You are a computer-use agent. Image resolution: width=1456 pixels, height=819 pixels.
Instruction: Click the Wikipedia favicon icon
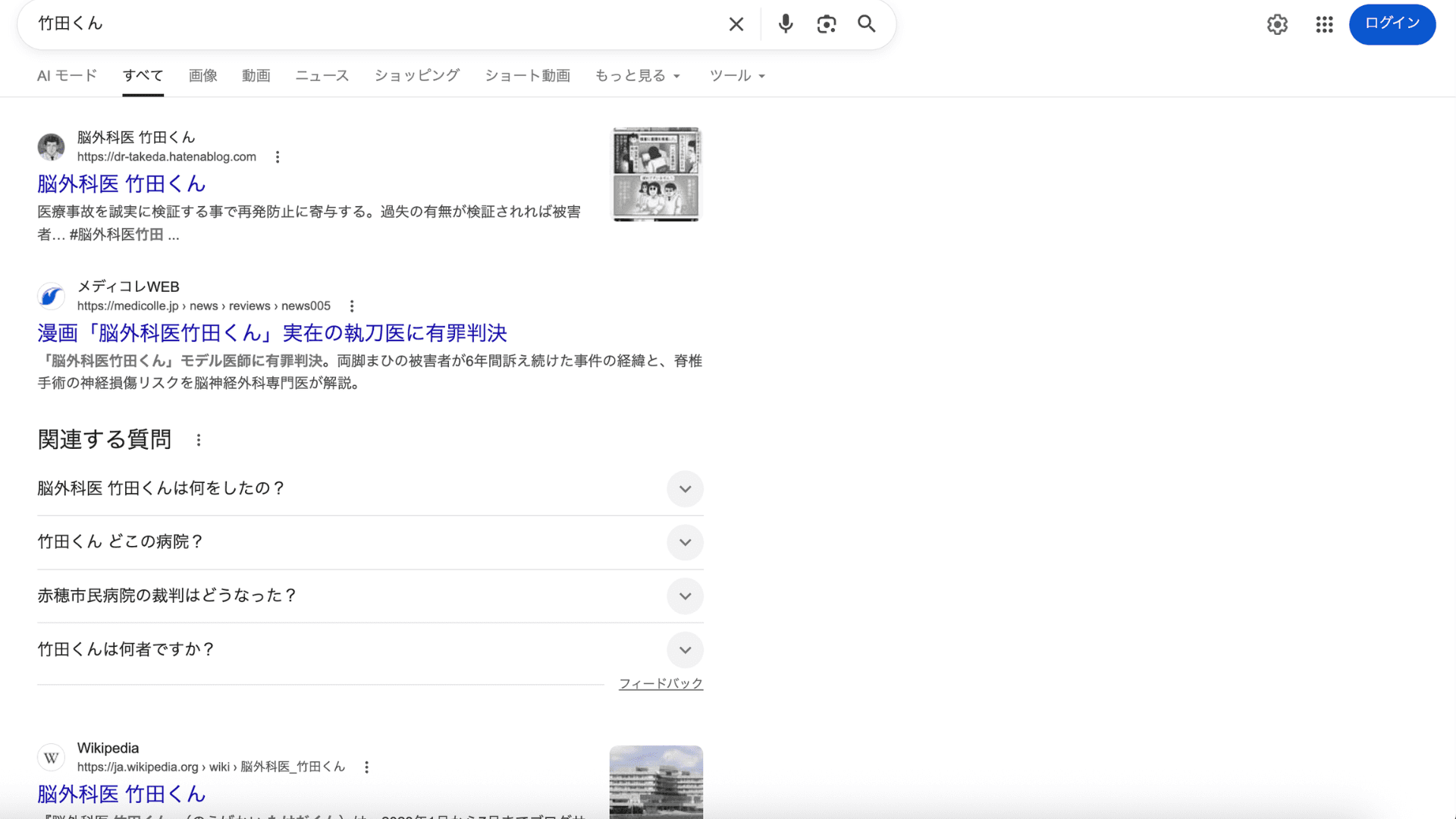50,757
